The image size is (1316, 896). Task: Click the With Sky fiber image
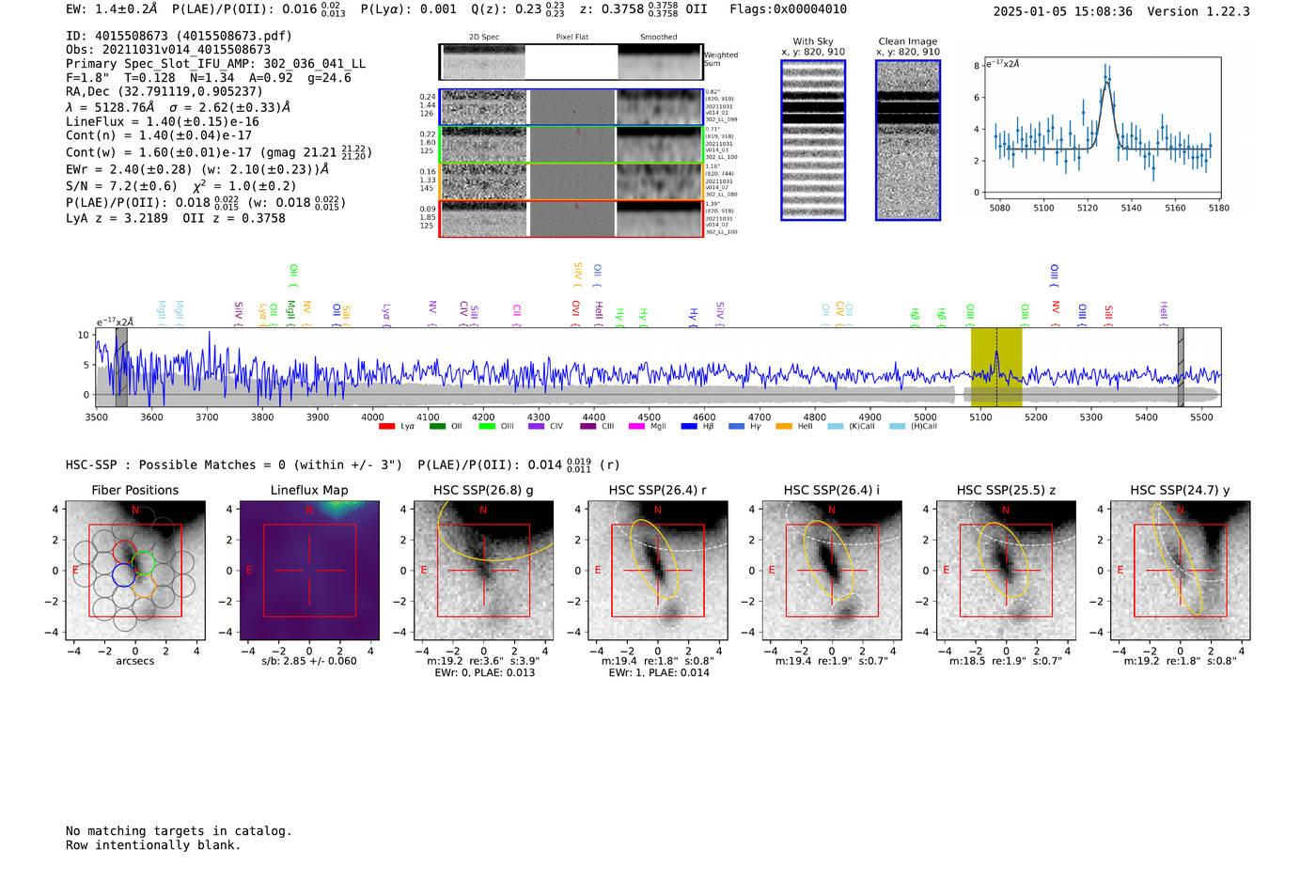(x=813, y=140)
